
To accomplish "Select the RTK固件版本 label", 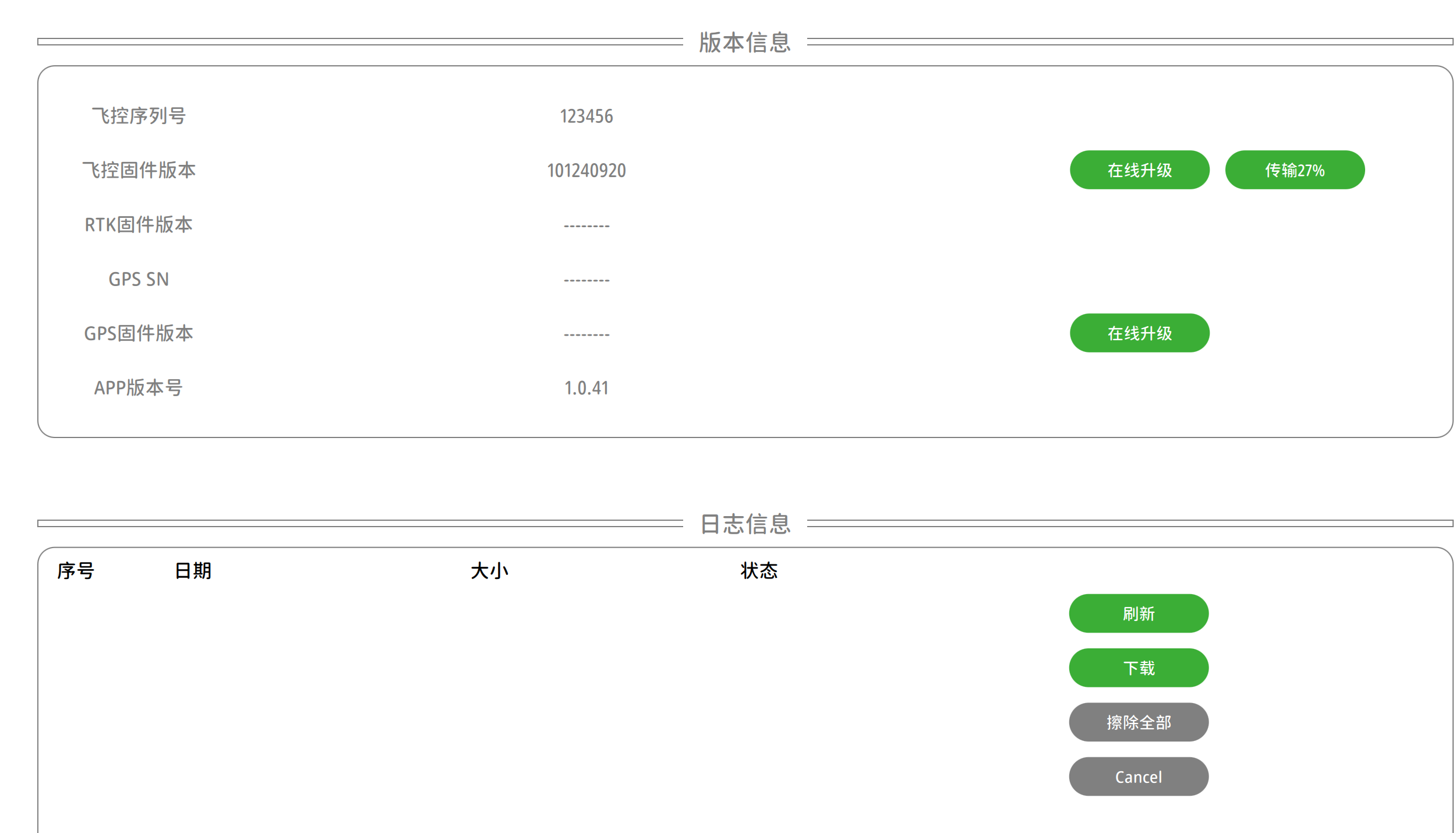I will tap(139, 224).
